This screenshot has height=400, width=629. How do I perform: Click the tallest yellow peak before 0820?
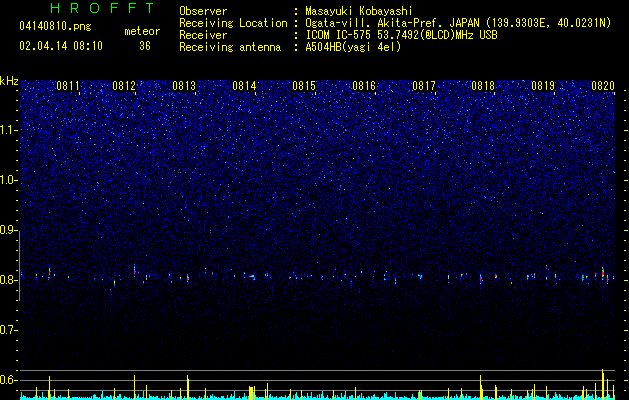pos(603,382)
